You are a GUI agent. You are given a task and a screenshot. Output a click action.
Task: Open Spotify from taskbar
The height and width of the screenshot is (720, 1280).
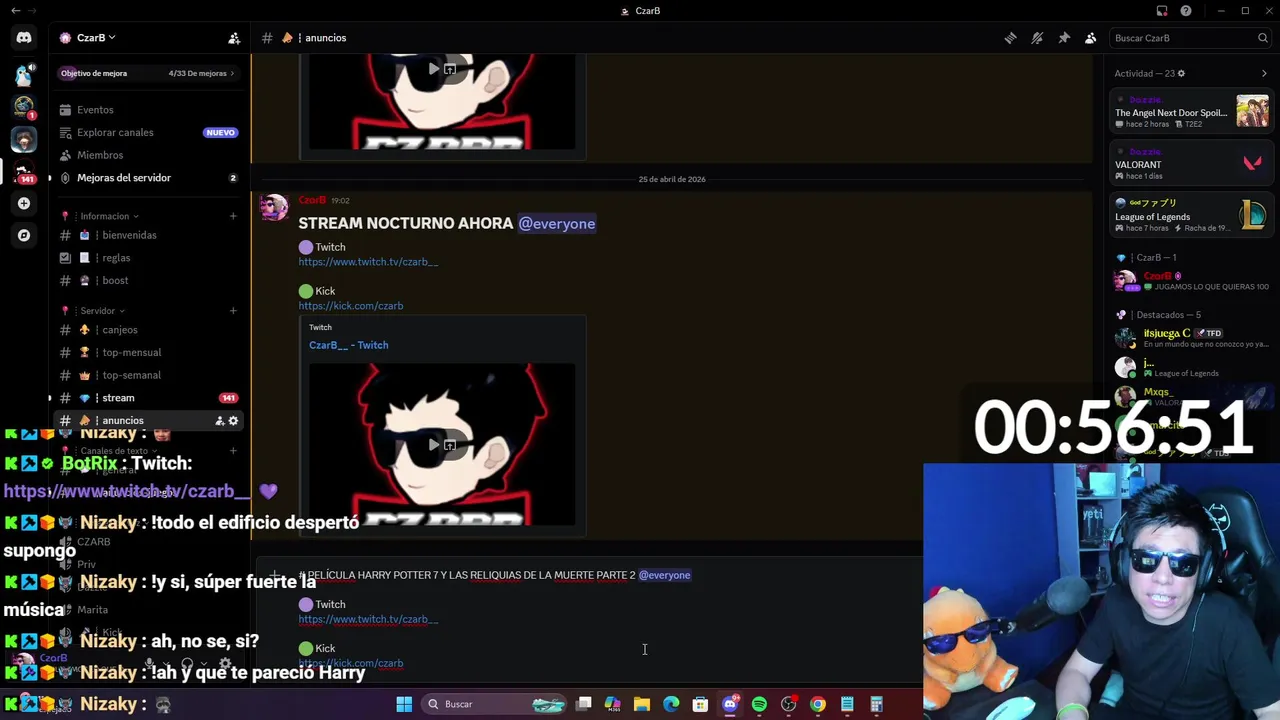point(759,704)
